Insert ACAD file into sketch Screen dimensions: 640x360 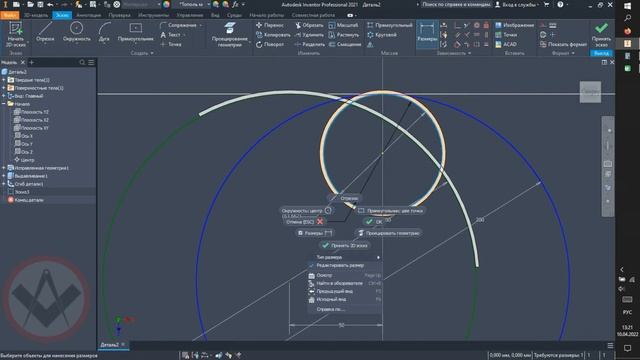tap(506, 44)
